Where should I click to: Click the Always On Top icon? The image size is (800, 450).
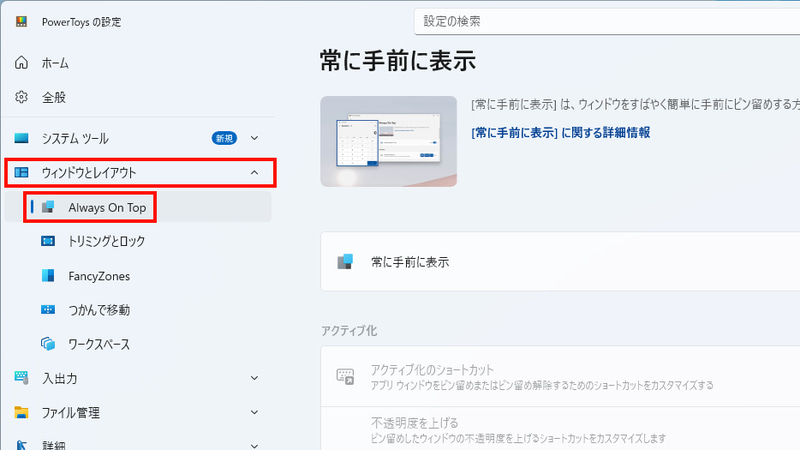(x=48, y=207)
